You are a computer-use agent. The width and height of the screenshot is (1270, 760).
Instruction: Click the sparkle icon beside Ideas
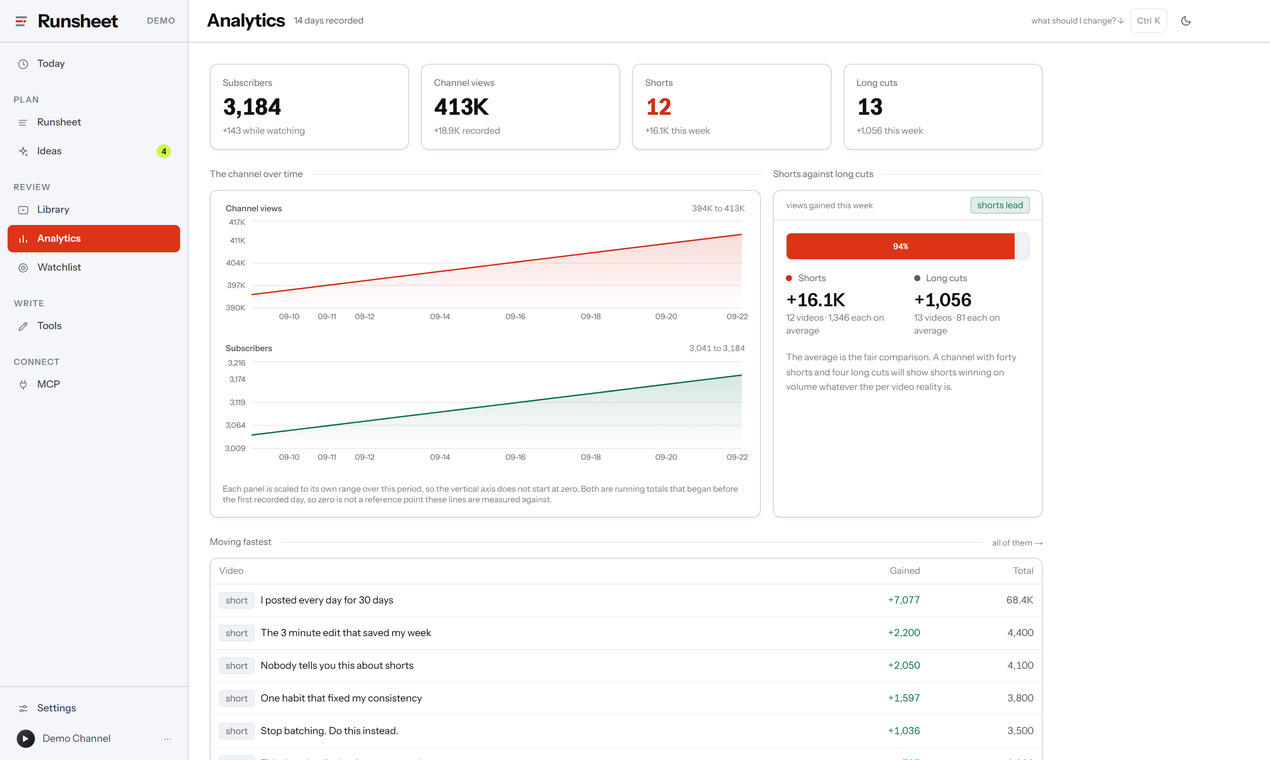[x=23, y=151]
